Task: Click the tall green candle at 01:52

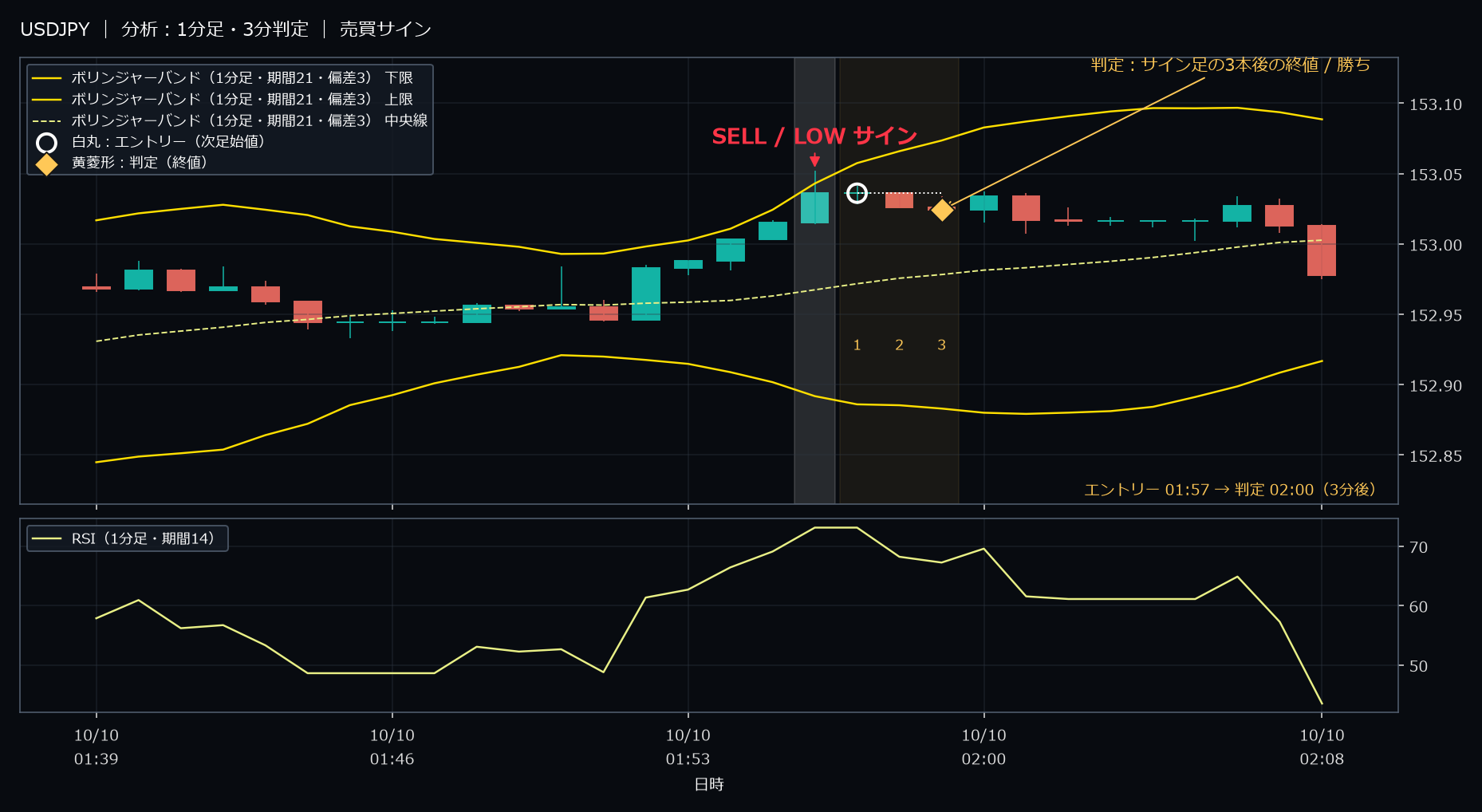Action: (646, 294)
